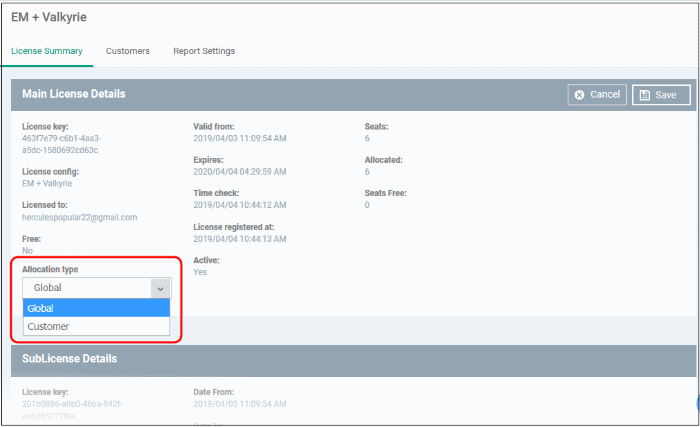
Task: Click the License config value EM + Valkyrie
Action: pos(47,184)
